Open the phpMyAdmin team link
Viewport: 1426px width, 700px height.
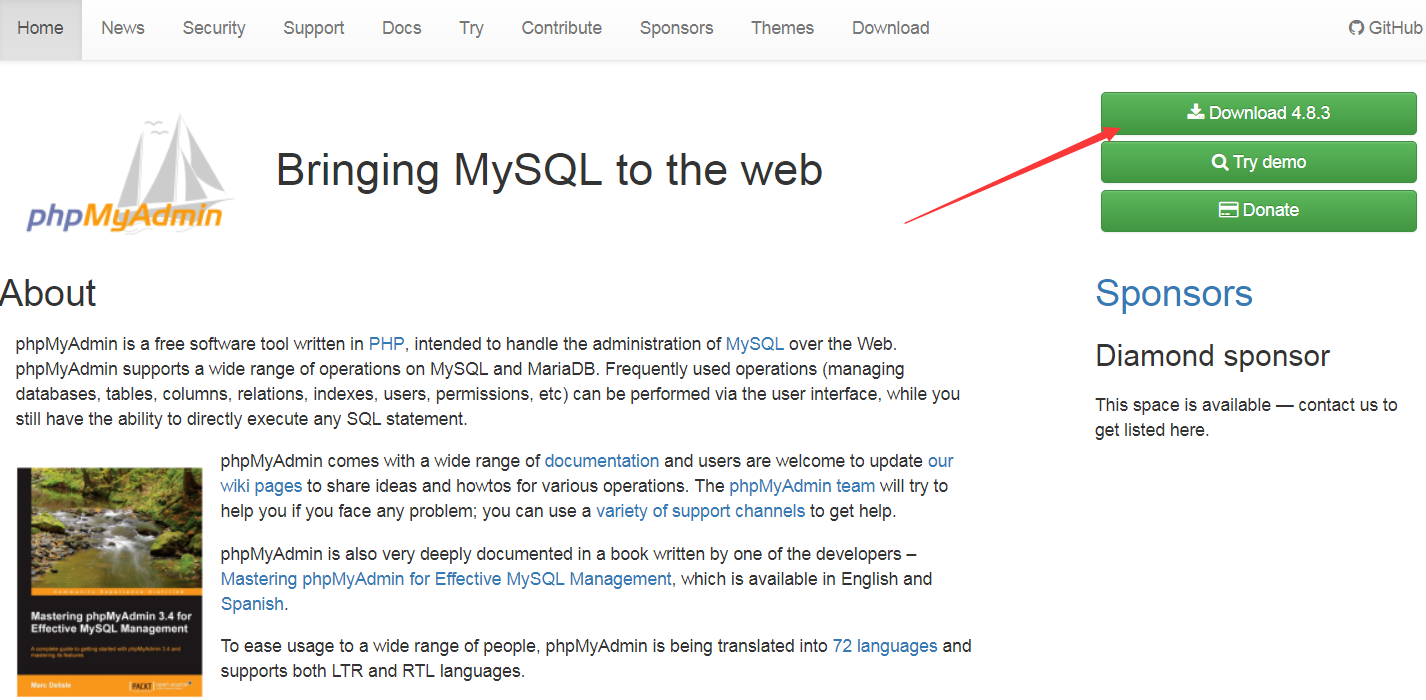802,486
